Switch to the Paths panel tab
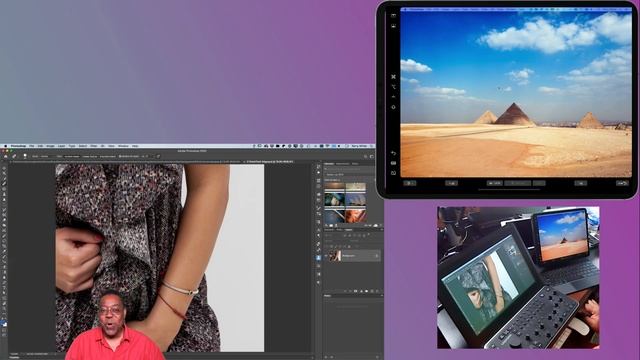 [x=339, y=230]
